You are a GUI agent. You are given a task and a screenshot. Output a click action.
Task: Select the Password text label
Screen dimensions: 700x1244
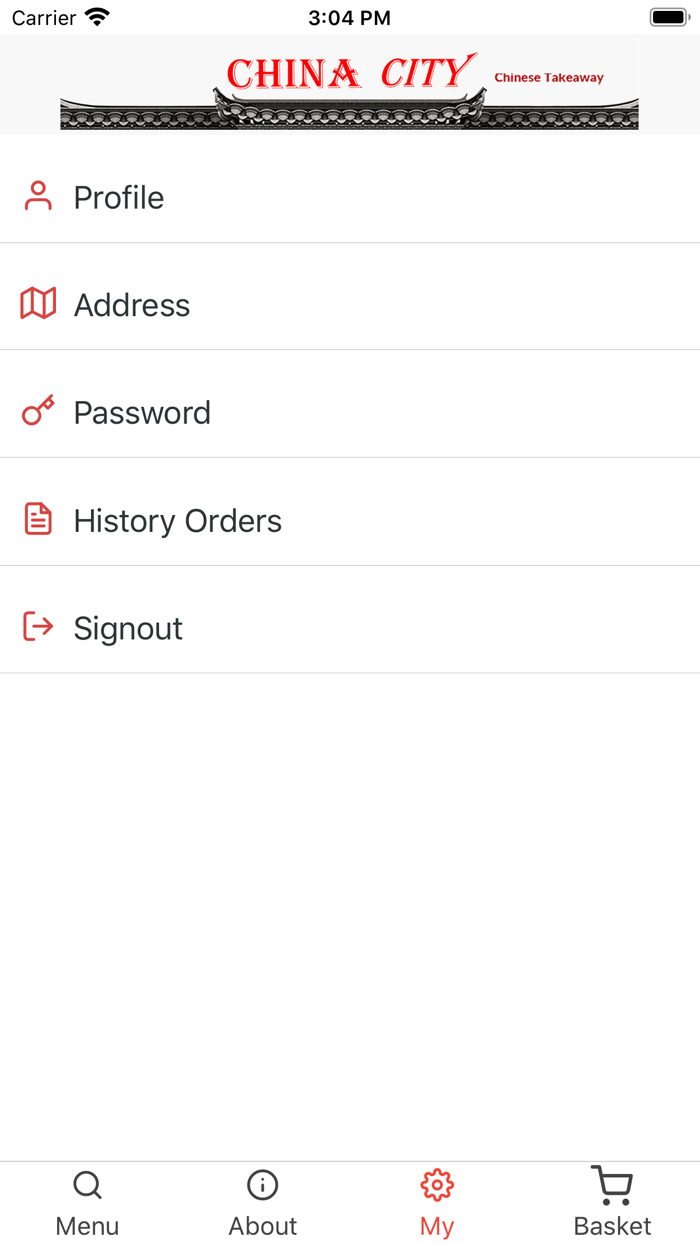click(142, 413)
